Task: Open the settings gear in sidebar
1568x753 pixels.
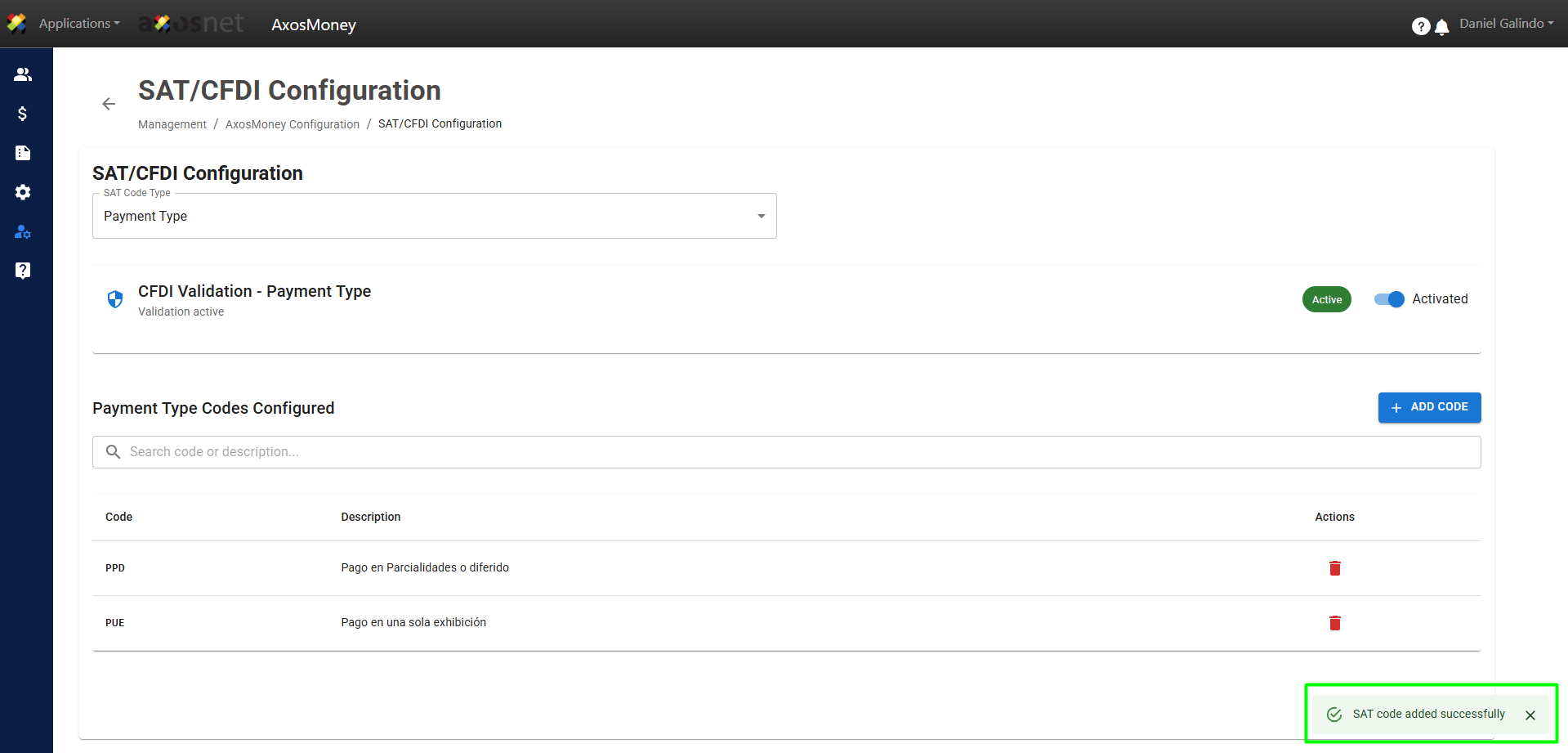Action: click(23, 192)
